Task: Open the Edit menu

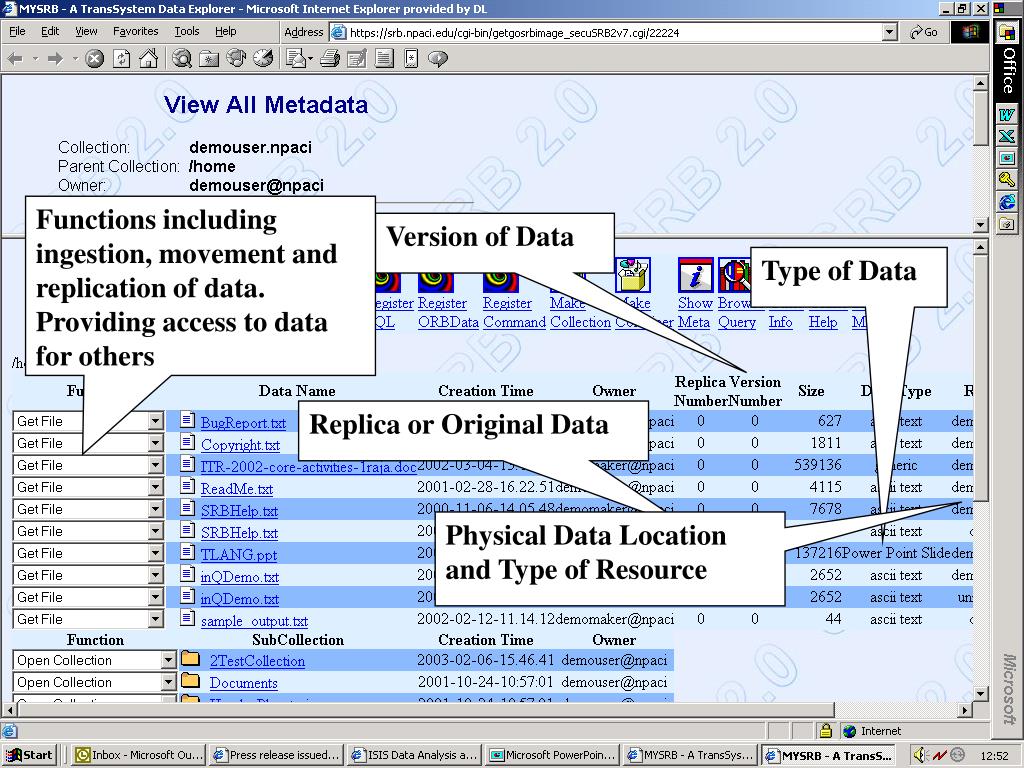Action: [50, 31]
